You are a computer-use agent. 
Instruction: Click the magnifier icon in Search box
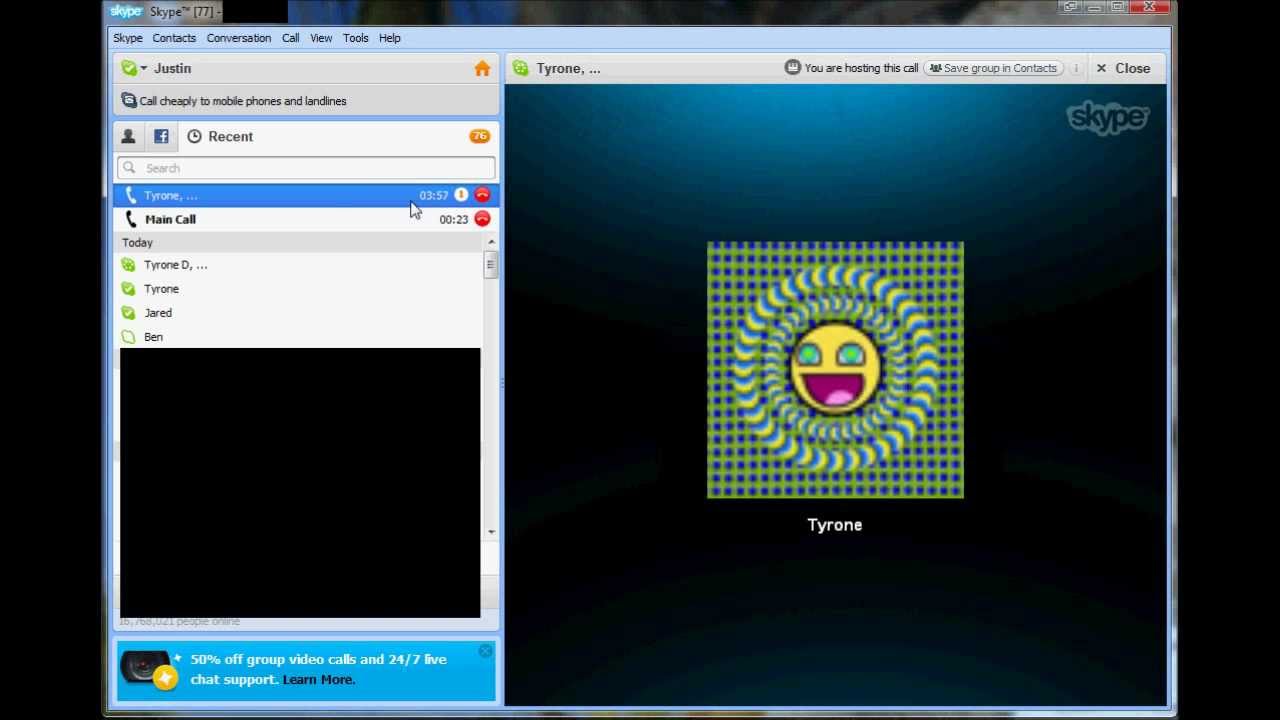coord(129,168)
